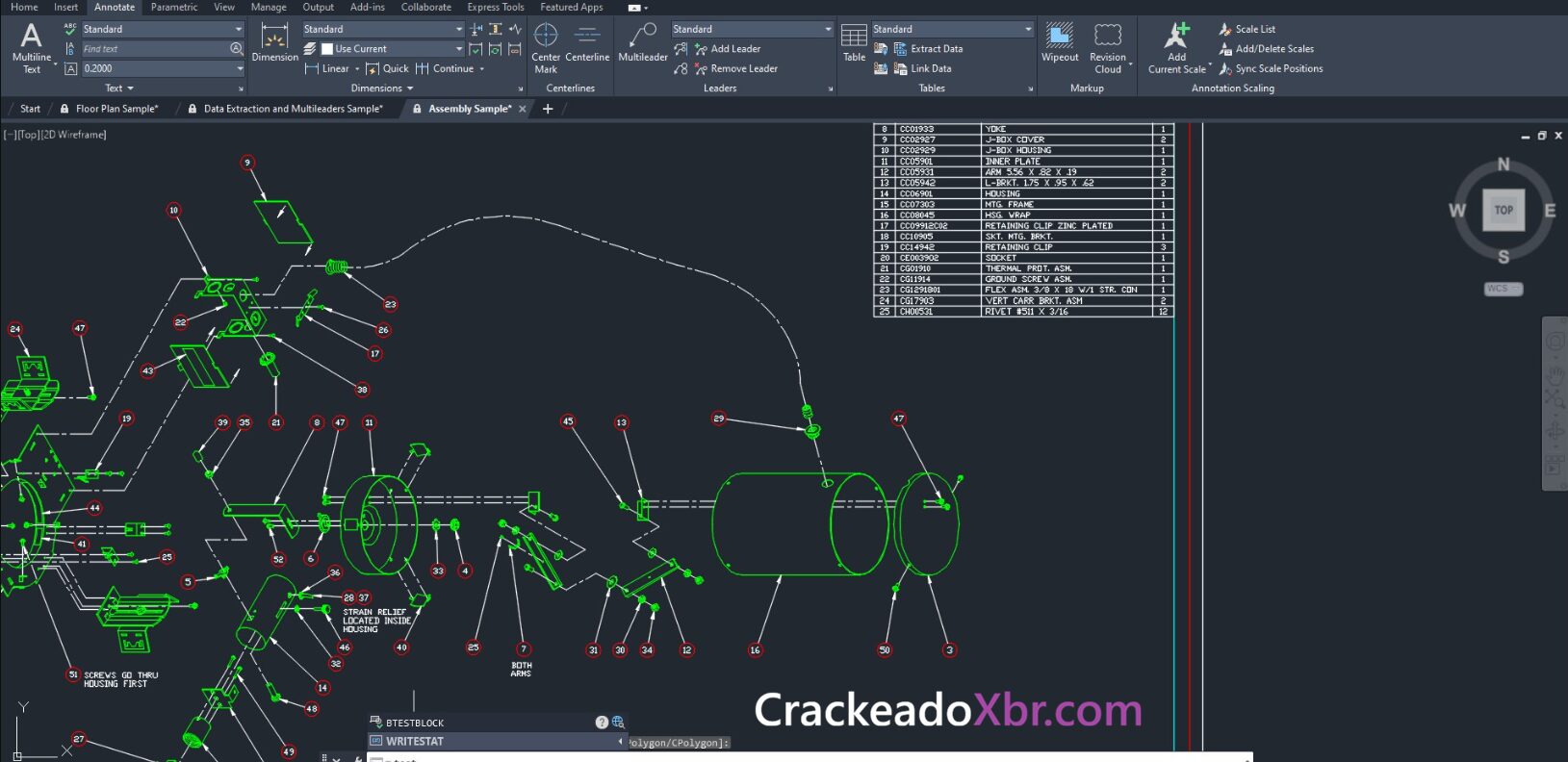Click the dimension jog line icon
This screenshot has width=1568, height=762.
point(515,29)
